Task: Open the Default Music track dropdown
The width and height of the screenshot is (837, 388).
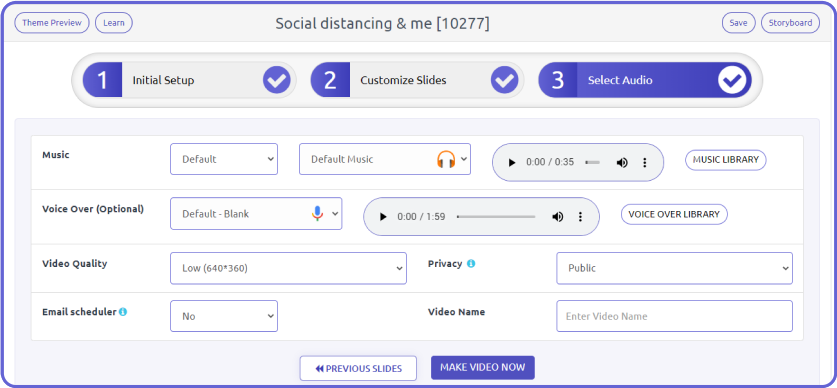Action: (385, 159)
